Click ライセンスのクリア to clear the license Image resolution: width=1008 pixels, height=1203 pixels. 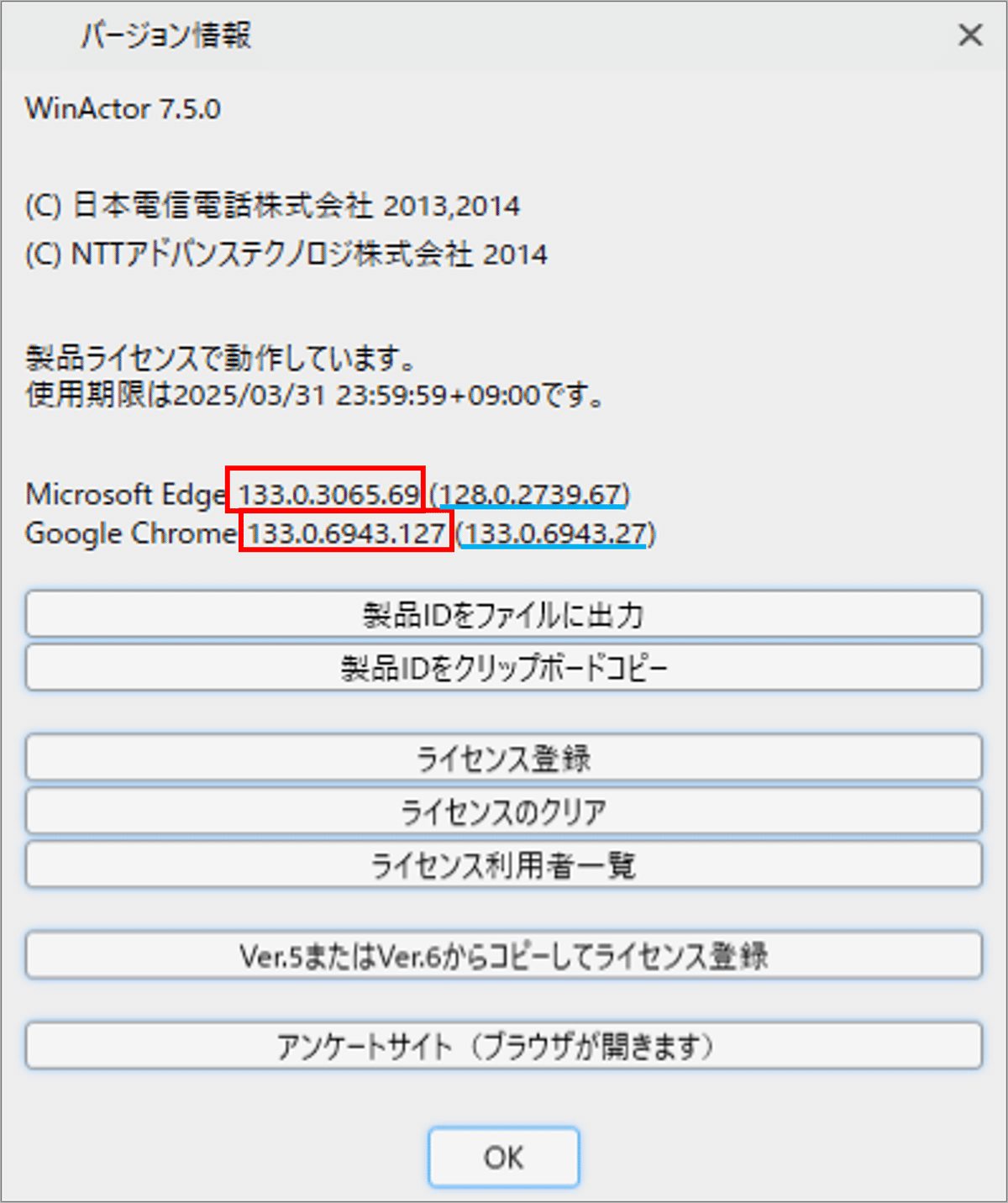[502, 811]
